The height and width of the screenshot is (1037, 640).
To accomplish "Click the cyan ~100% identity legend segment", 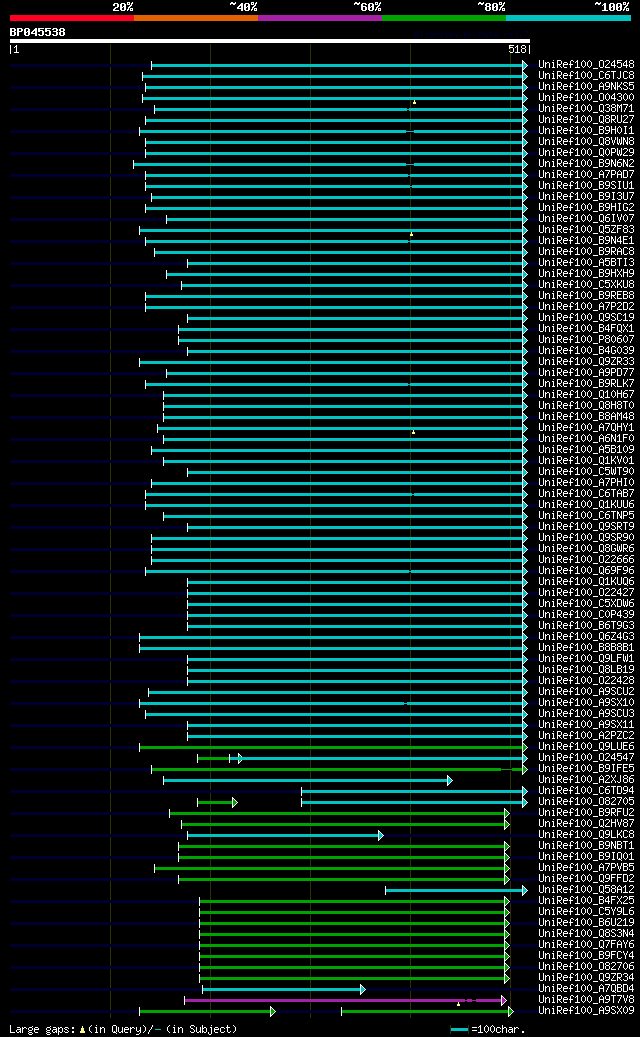I will tap(569, 18).
